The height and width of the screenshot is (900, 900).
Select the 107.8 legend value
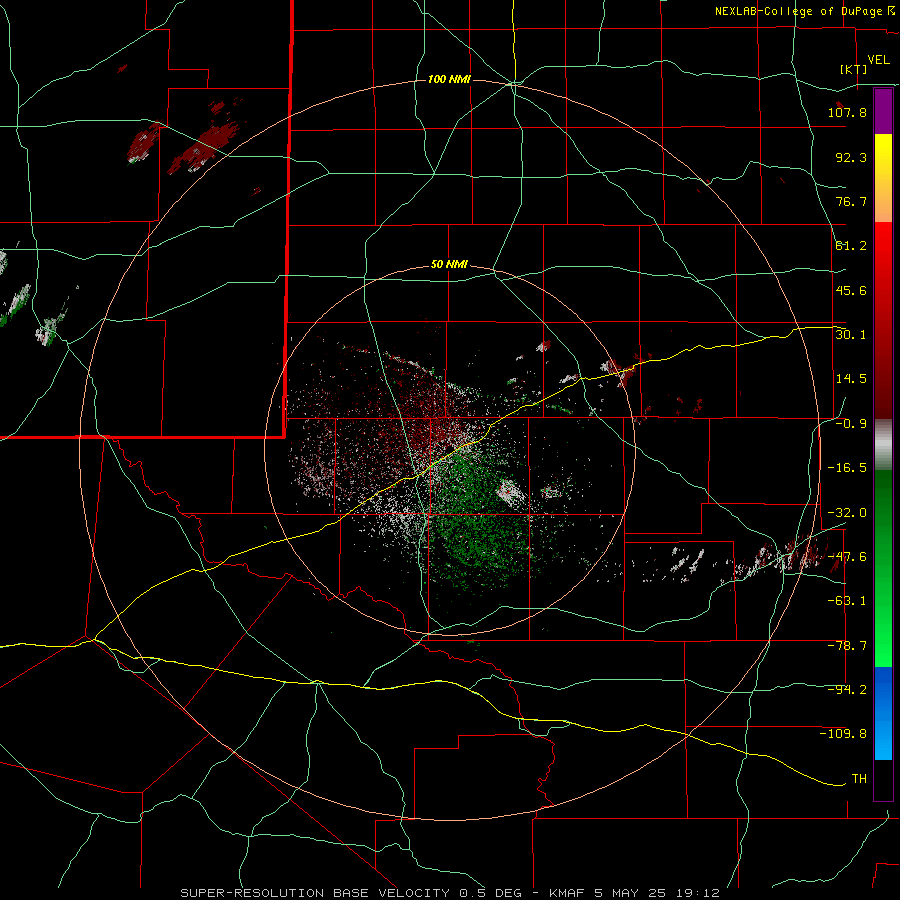pyautogui.click(x=847, y=112)
